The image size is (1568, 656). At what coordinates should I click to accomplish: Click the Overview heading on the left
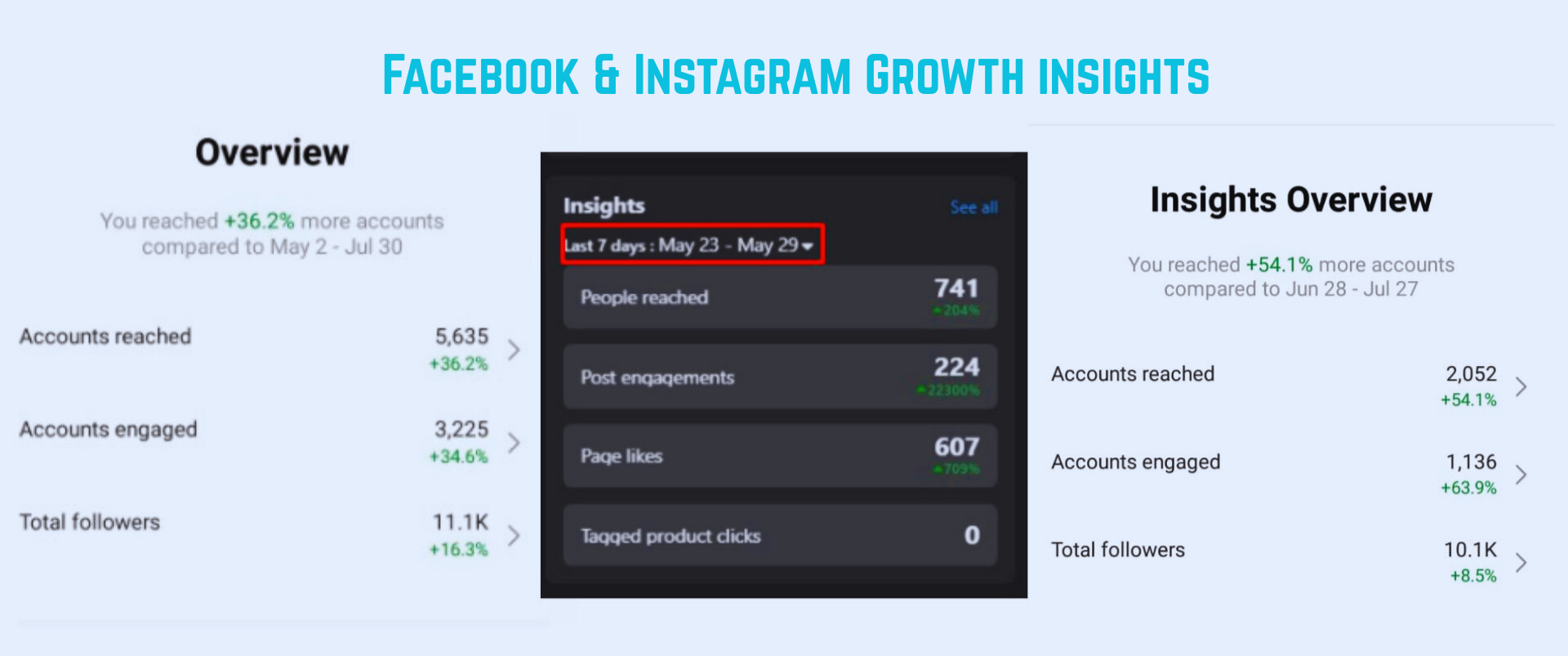pos(272,151)
